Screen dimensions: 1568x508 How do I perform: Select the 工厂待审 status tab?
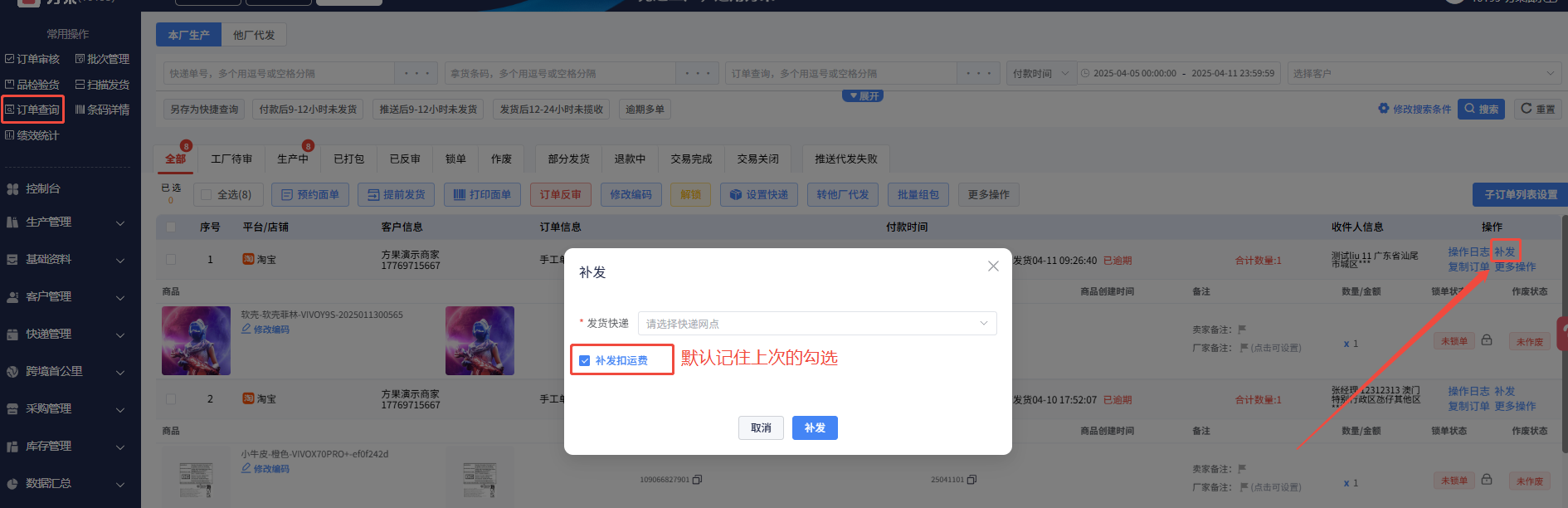coord(231,159)
